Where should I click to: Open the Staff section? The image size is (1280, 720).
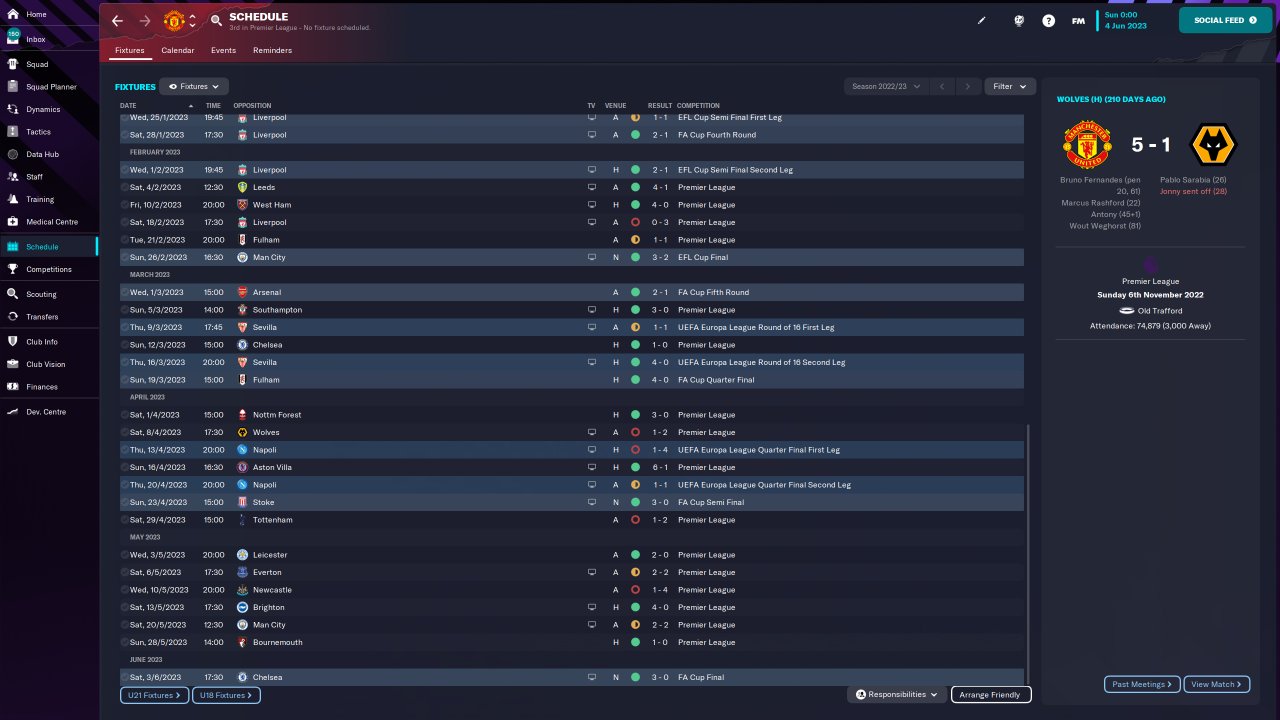35,176
